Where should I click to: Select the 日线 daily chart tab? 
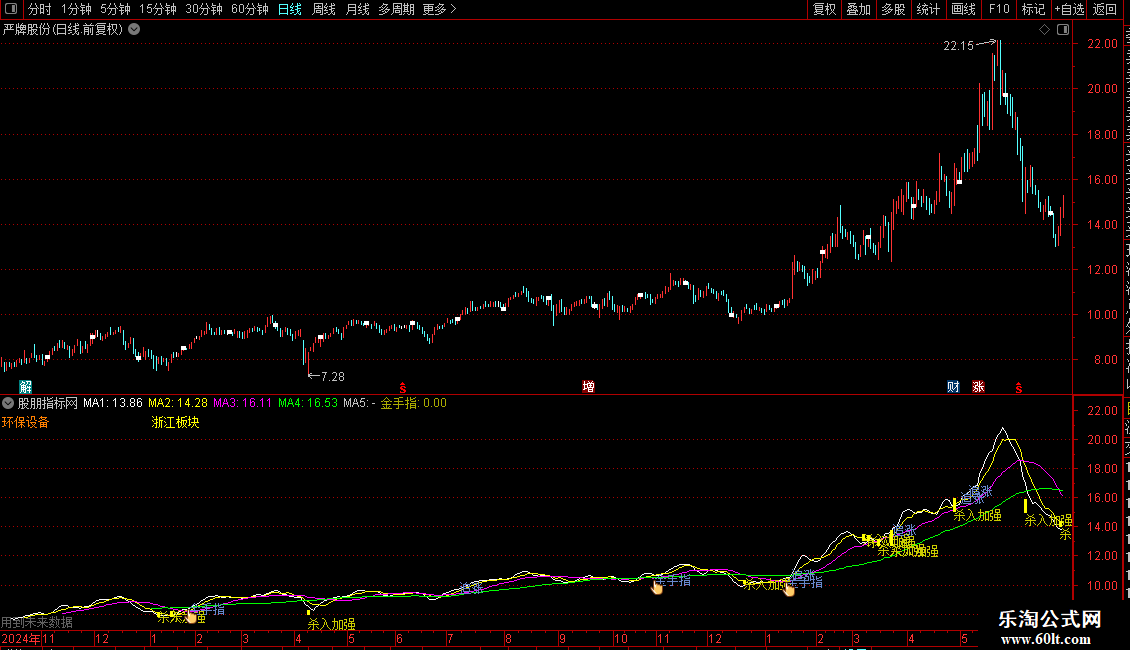point(290,9)
